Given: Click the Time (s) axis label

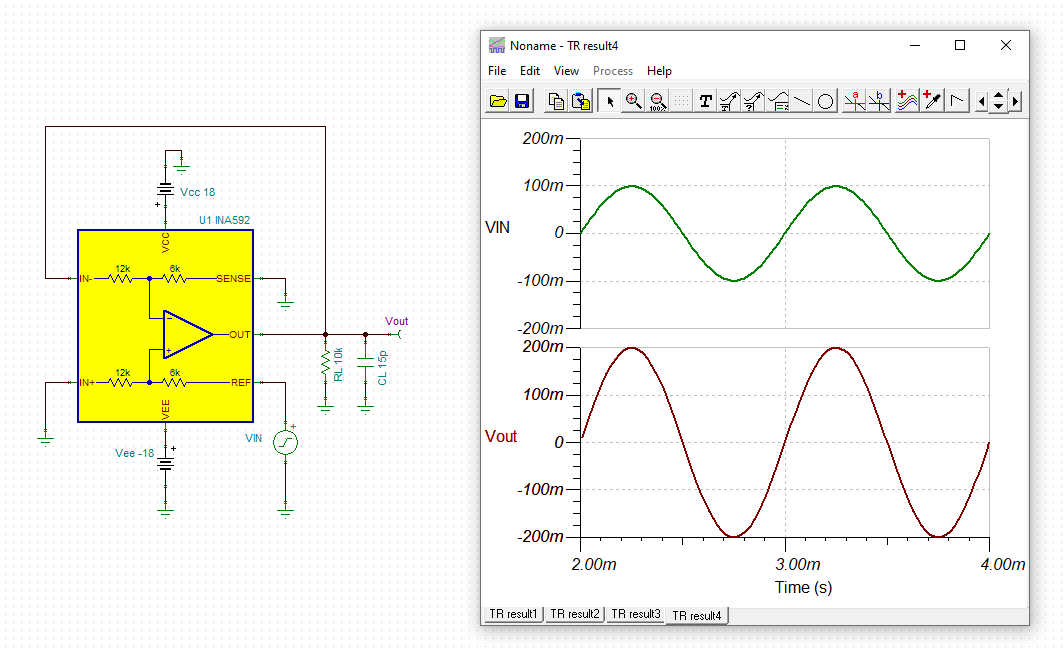Looking at the screenshot, I should pos(803,588).
